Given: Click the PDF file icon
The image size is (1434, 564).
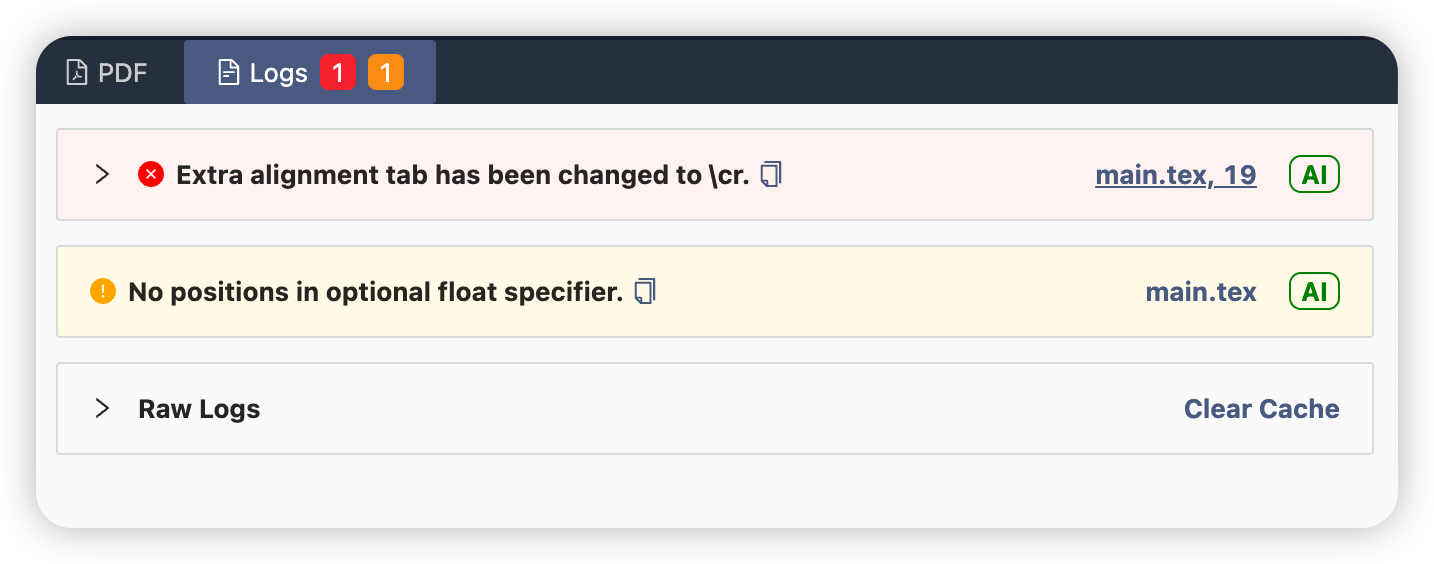Looking at the screenshot, I should 76,73.
